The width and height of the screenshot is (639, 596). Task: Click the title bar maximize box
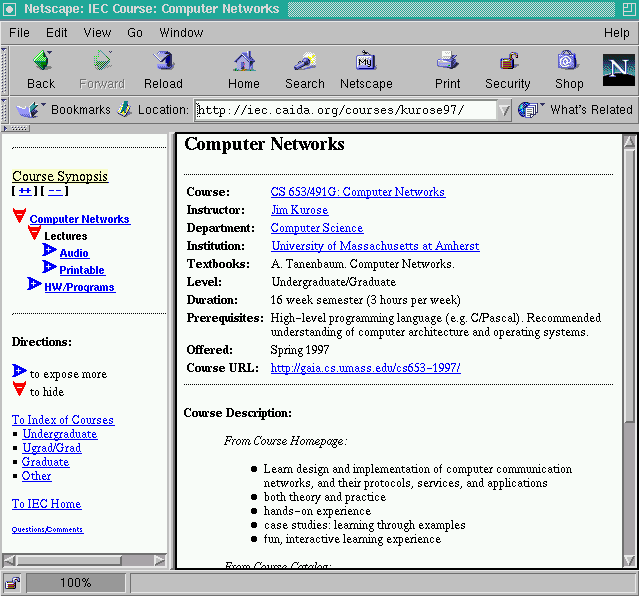click(629, 9)
